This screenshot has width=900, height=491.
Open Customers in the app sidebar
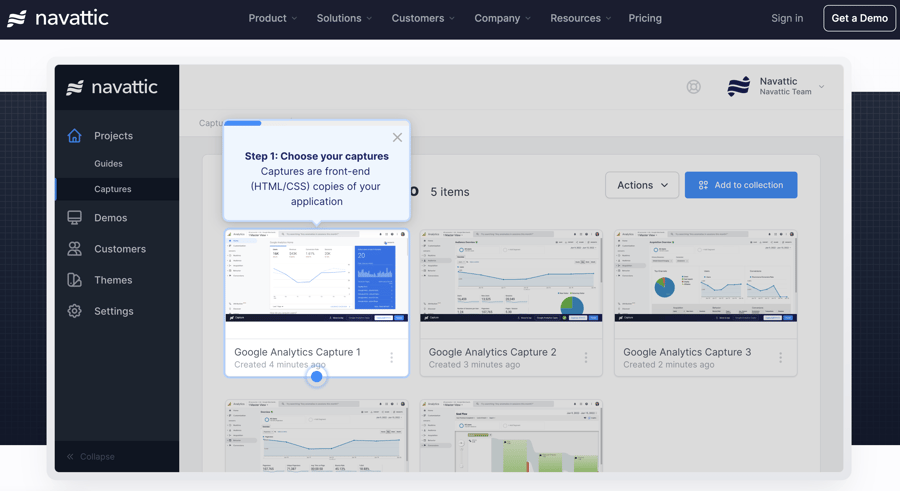pos(119,249)
